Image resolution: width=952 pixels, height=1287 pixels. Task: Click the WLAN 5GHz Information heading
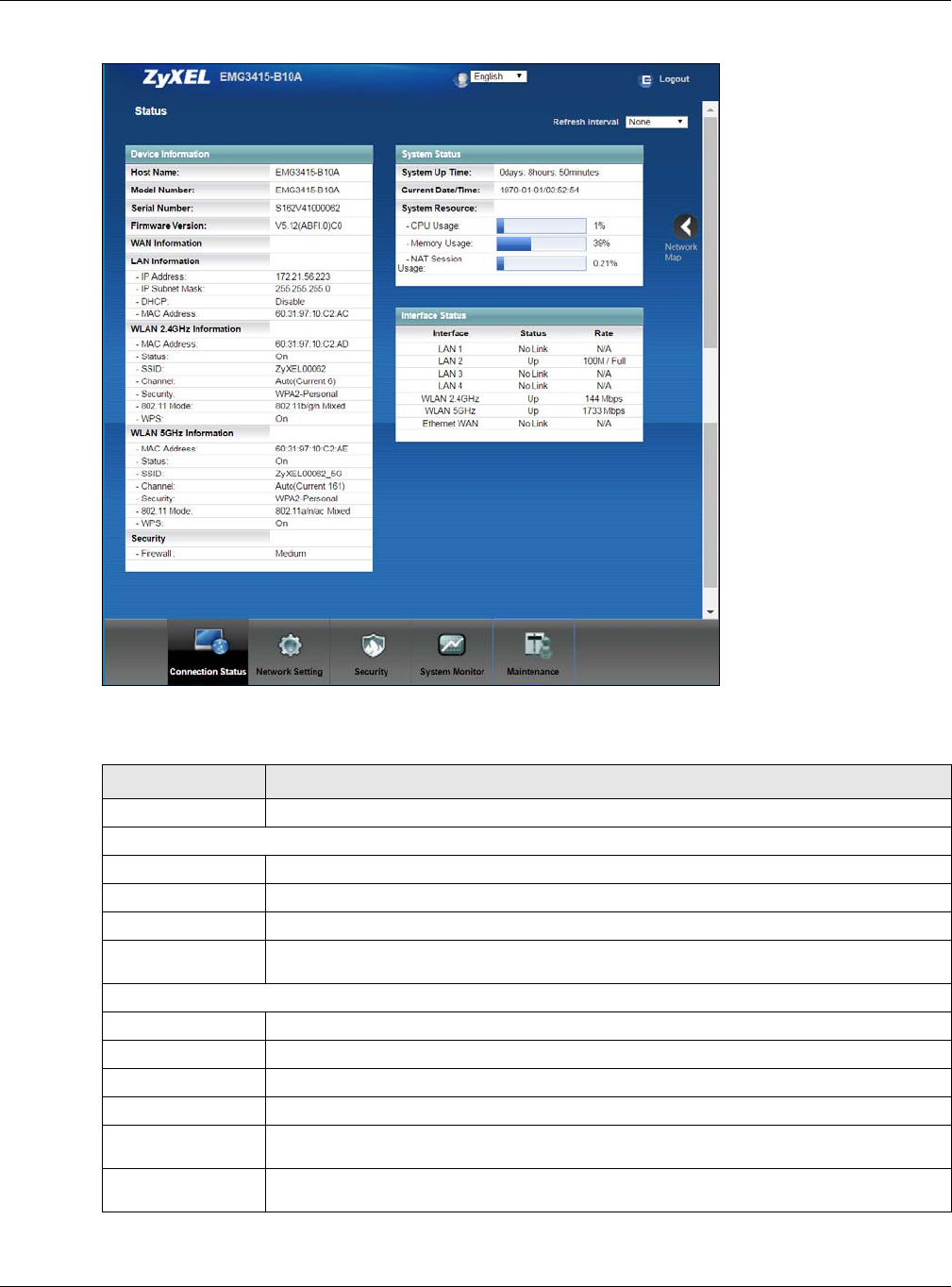(x=182, y=433)
